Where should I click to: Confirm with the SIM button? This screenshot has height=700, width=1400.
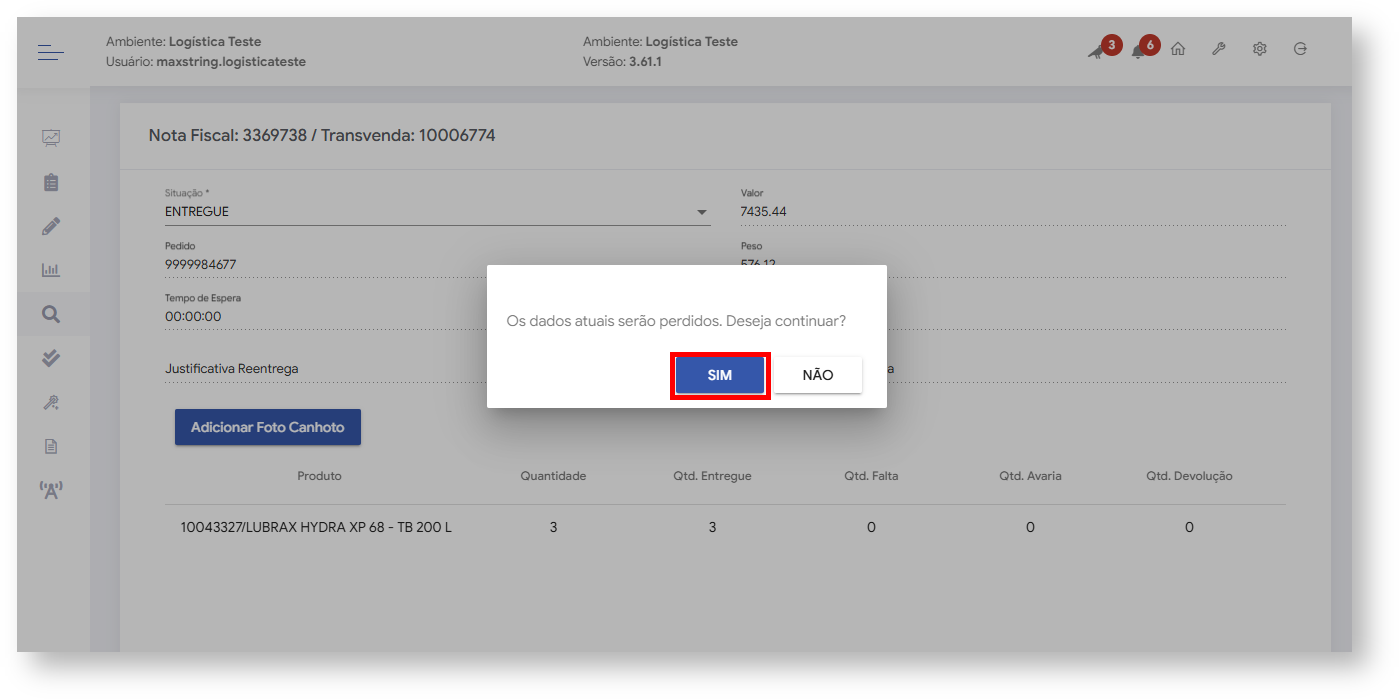pyautogui.click(x=720, y=375)
